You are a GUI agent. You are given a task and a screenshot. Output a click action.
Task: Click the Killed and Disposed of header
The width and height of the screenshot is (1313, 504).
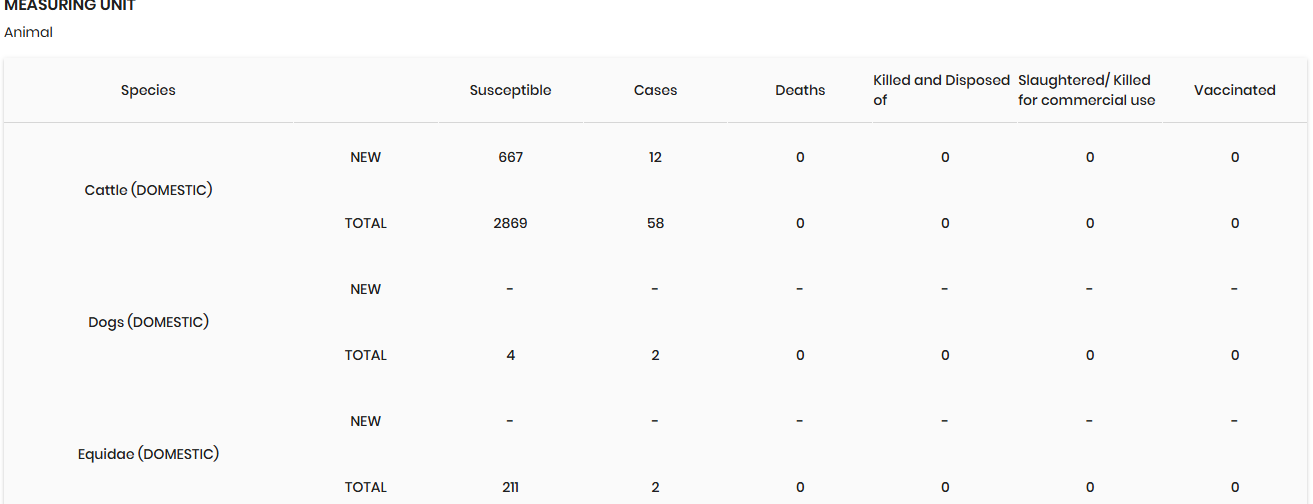coord(941,90)
